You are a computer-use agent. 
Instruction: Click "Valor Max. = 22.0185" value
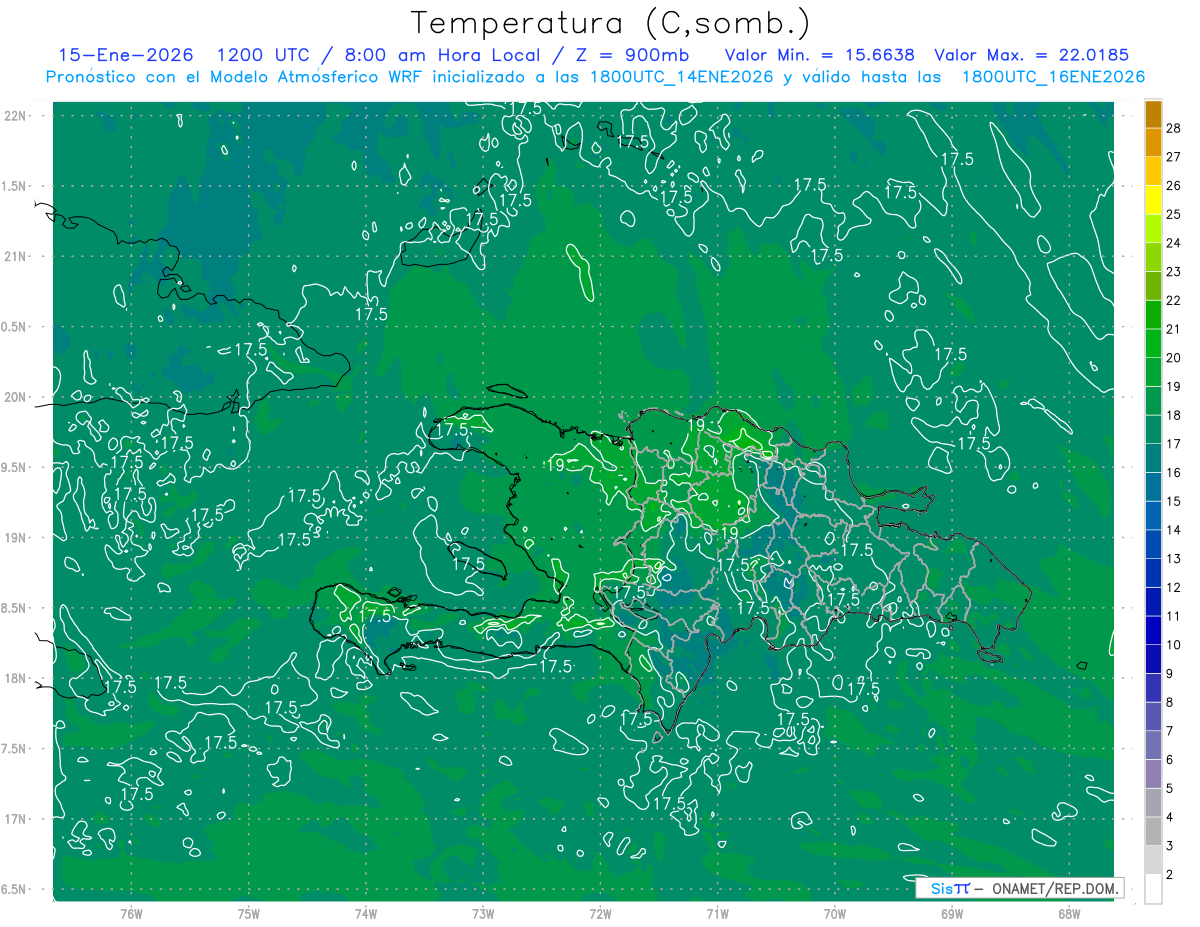click(x=1031, y=55)
